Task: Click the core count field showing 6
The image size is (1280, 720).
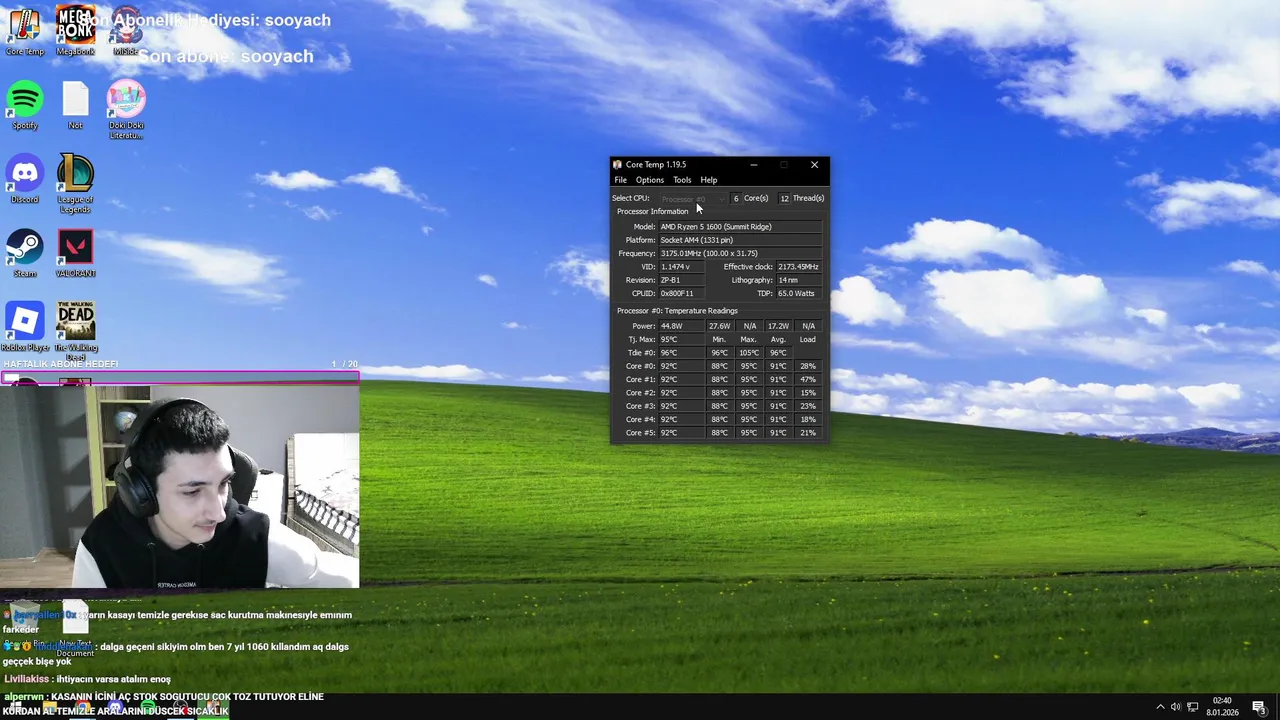Action: click(x=735, y=198)
